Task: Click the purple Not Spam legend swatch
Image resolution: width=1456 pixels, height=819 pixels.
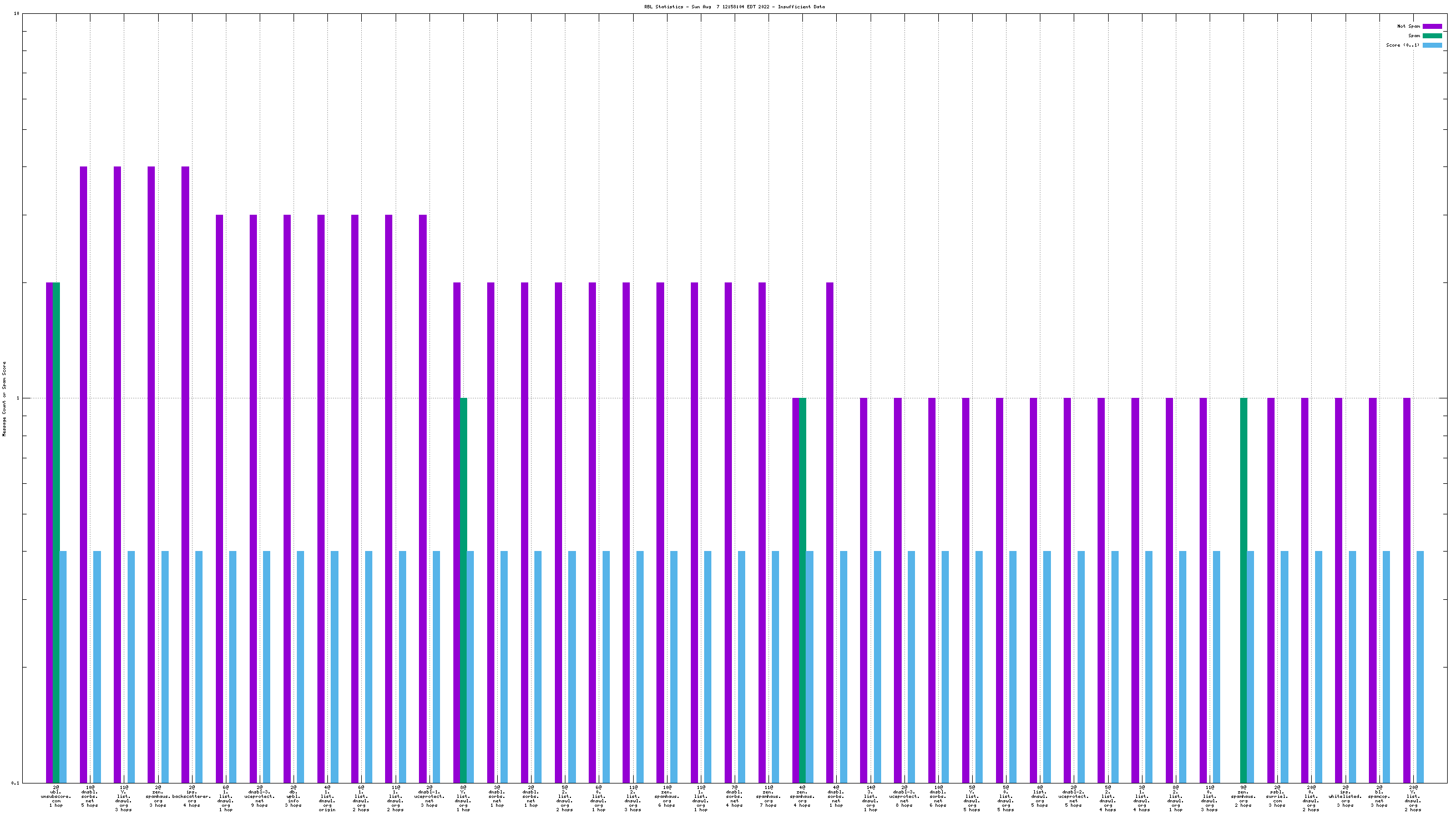Action: coord(1432,27)
